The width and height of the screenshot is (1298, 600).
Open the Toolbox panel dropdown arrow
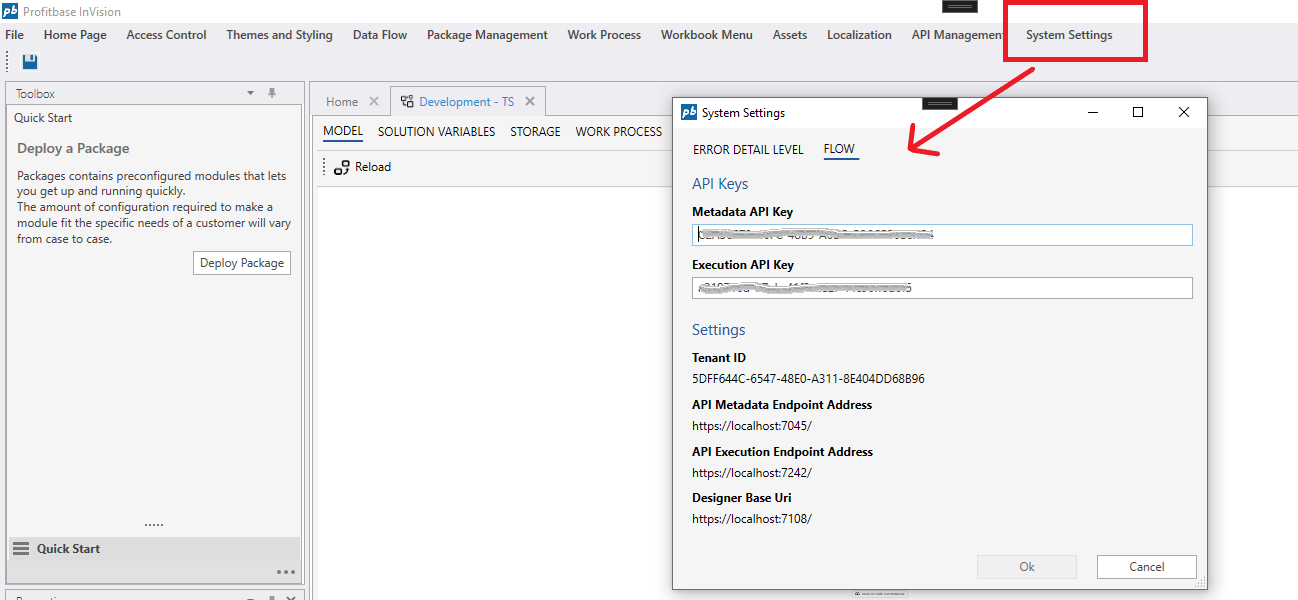(251, 93)
